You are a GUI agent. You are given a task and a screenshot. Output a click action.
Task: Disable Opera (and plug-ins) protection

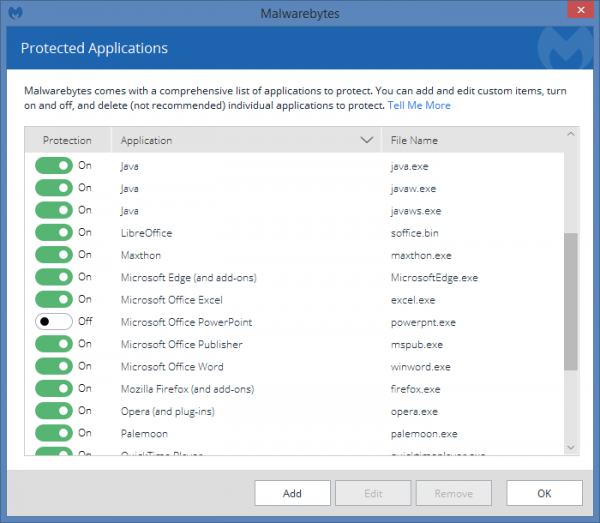(x=54, y=411)
